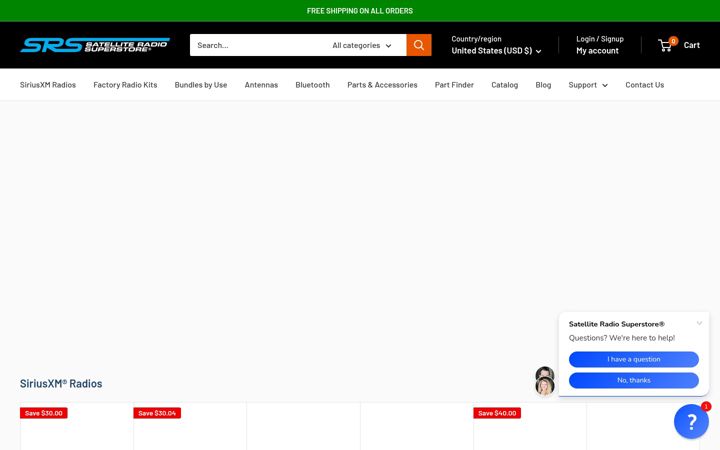The height and width of the screenshot is (450, 720).
Task: Open Parts & Accessories menu item
Action: pyautogui.click(x=382, y=85)
